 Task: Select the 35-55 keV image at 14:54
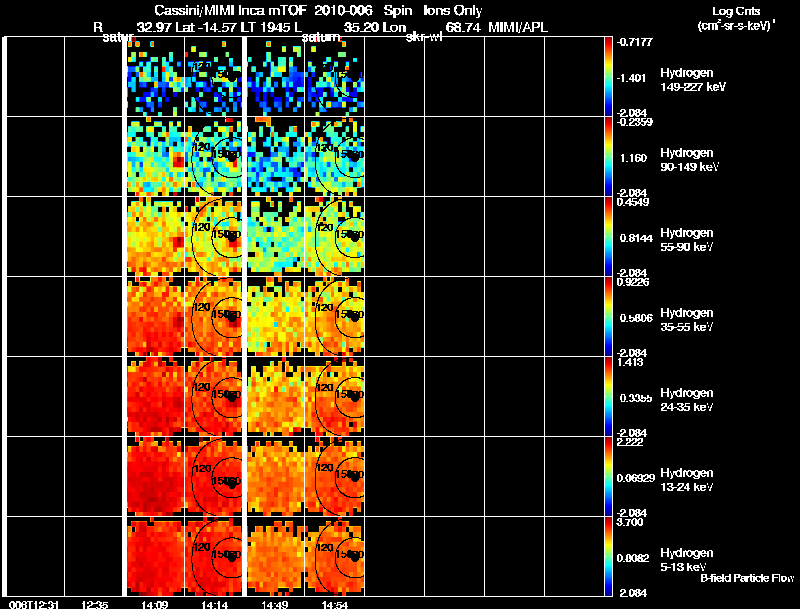pos(335,317)
